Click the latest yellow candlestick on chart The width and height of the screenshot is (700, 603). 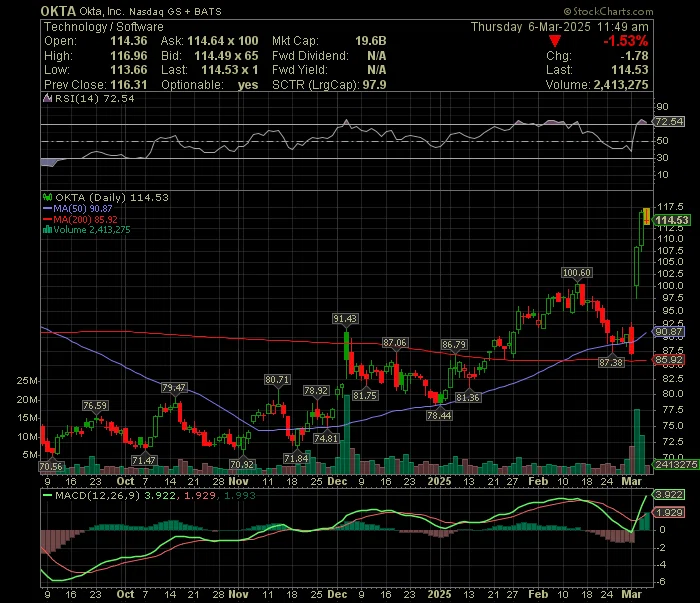point(646,216)
